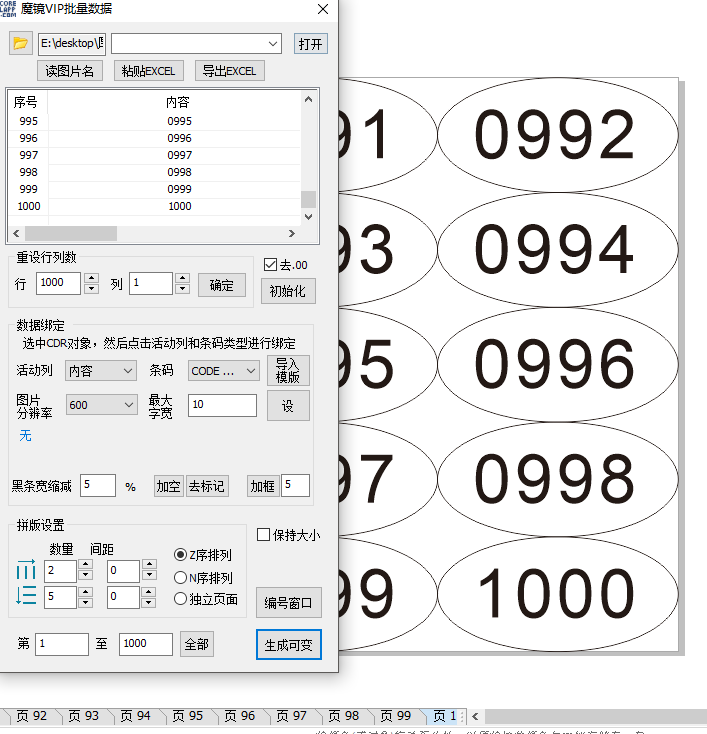Click the 第 start number field
The width and height of the screenshot is (707, 734).
62,644
